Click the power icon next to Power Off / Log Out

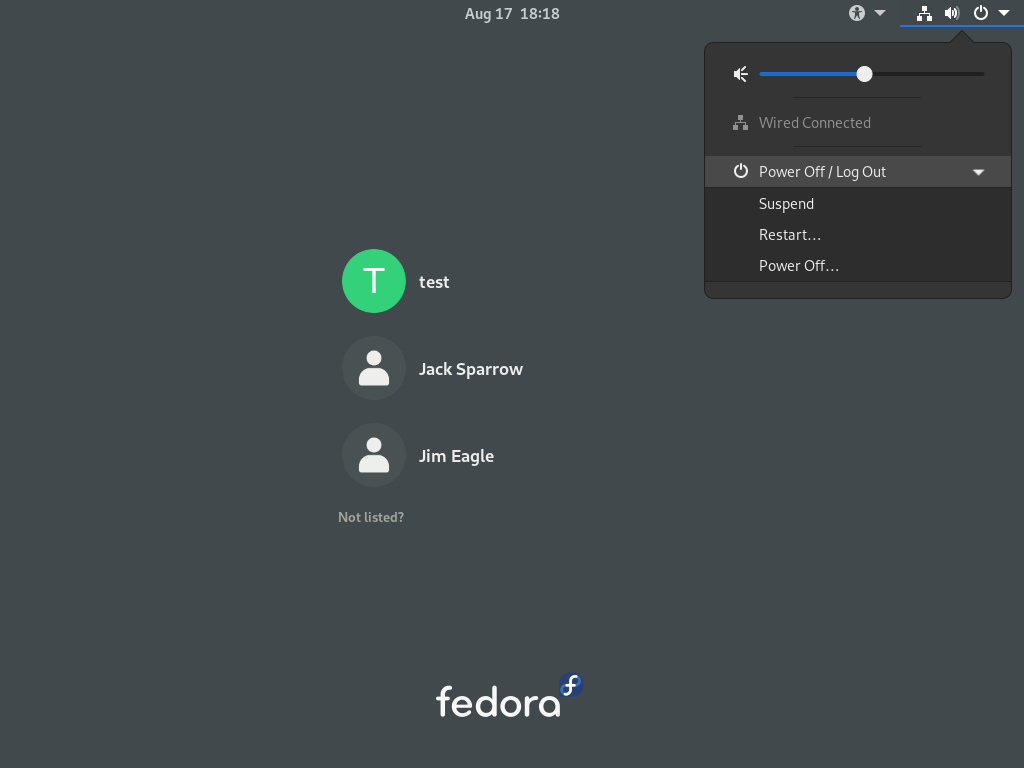tap(741, 171)
